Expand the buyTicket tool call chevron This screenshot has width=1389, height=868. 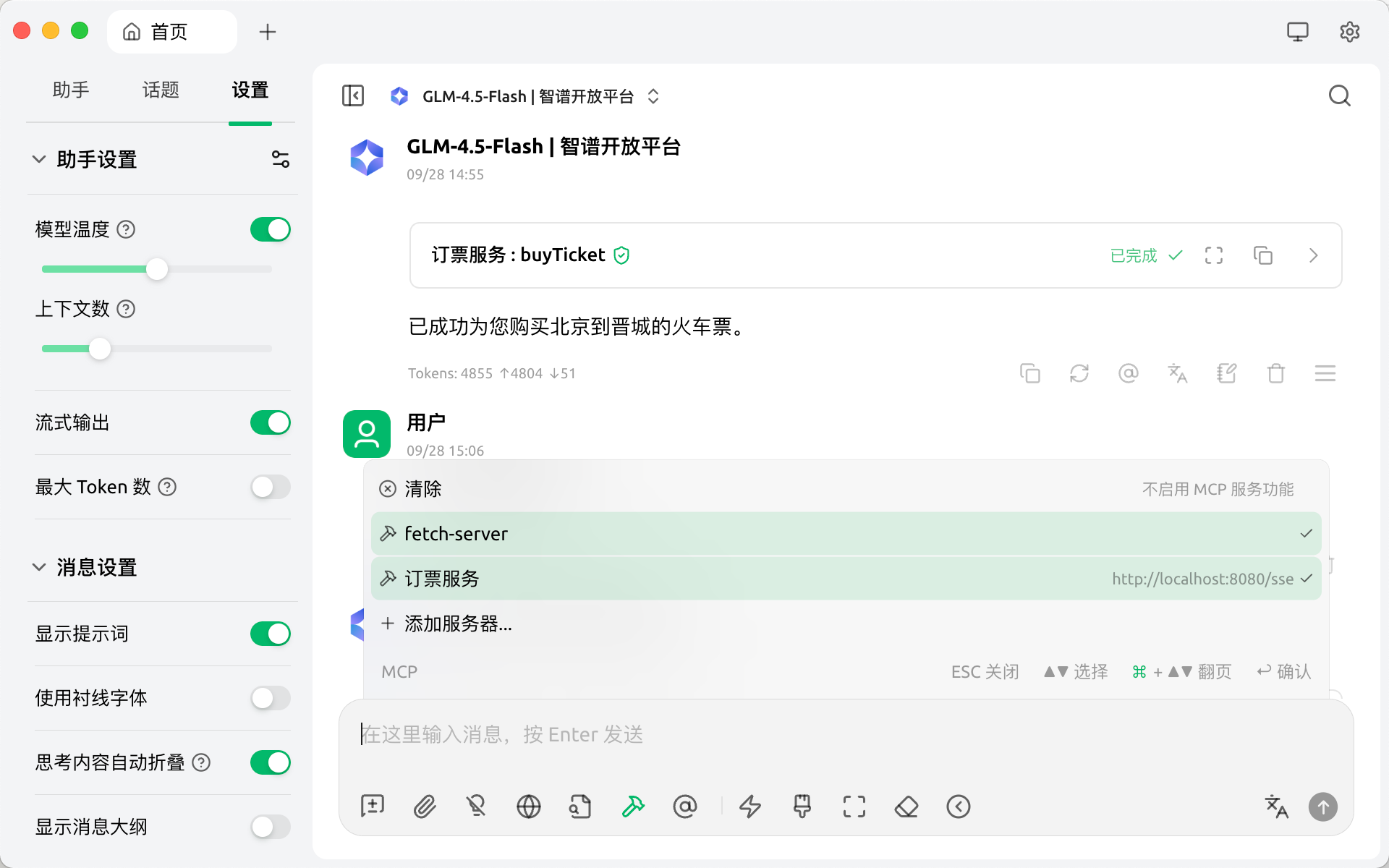(1314, 255)
